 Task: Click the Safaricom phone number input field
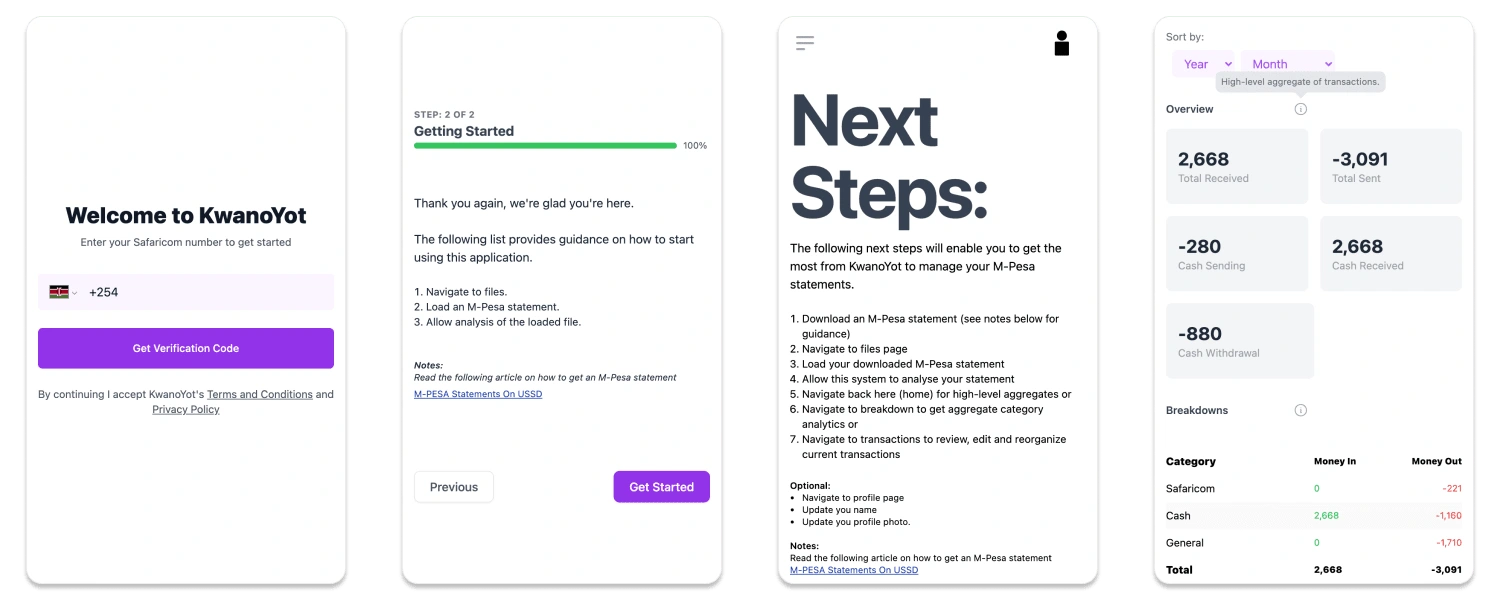pos(205,292)
